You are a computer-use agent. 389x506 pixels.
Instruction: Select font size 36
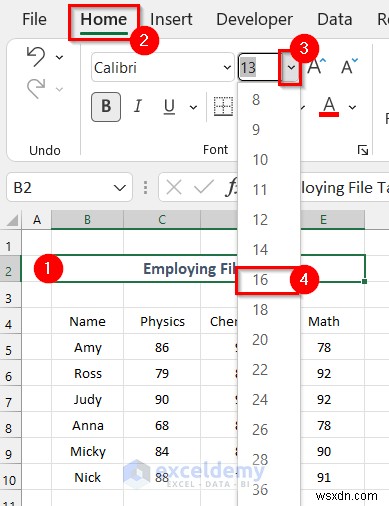[269, 490]
